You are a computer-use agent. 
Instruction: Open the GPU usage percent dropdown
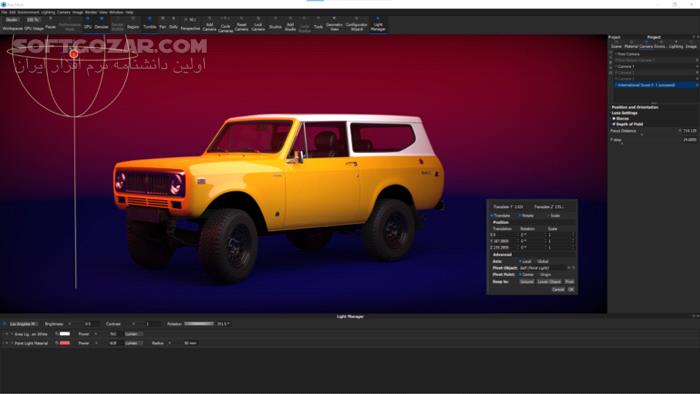point(32,20)
